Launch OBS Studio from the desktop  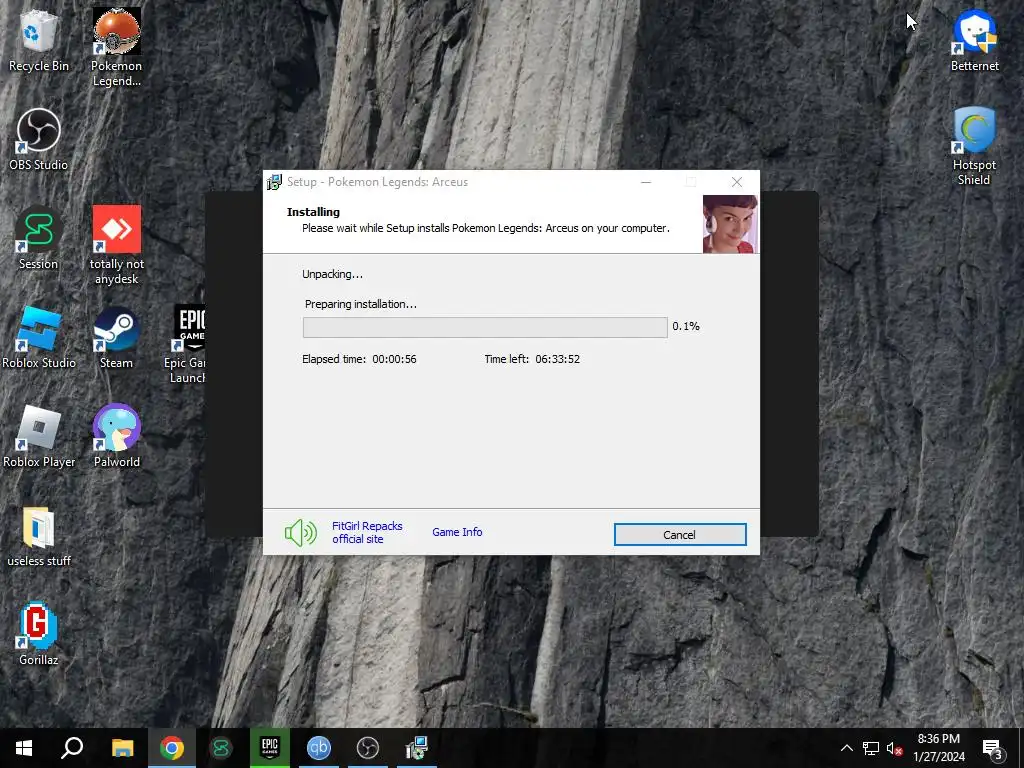coord(39,139)
